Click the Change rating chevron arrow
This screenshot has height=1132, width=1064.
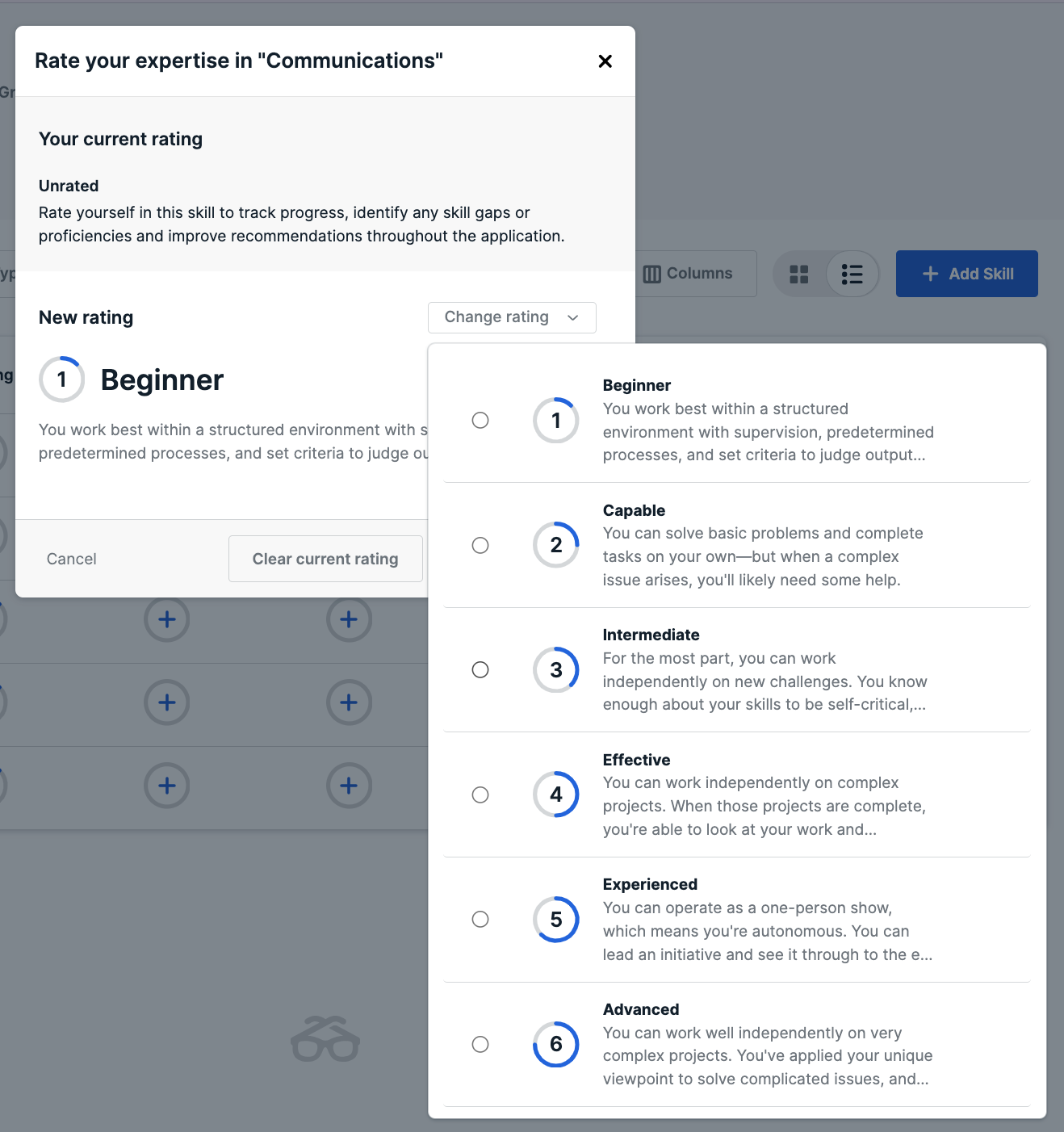tap(573, 317)
